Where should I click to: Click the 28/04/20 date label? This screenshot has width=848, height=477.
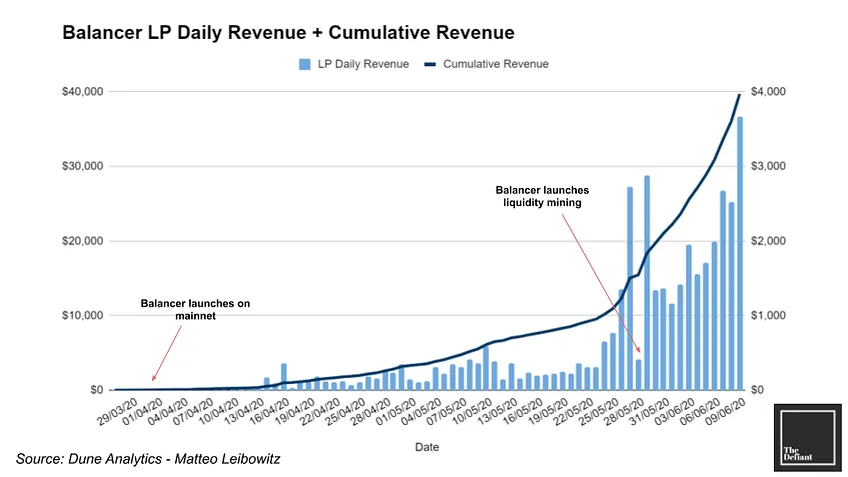[x=371, y=412]
